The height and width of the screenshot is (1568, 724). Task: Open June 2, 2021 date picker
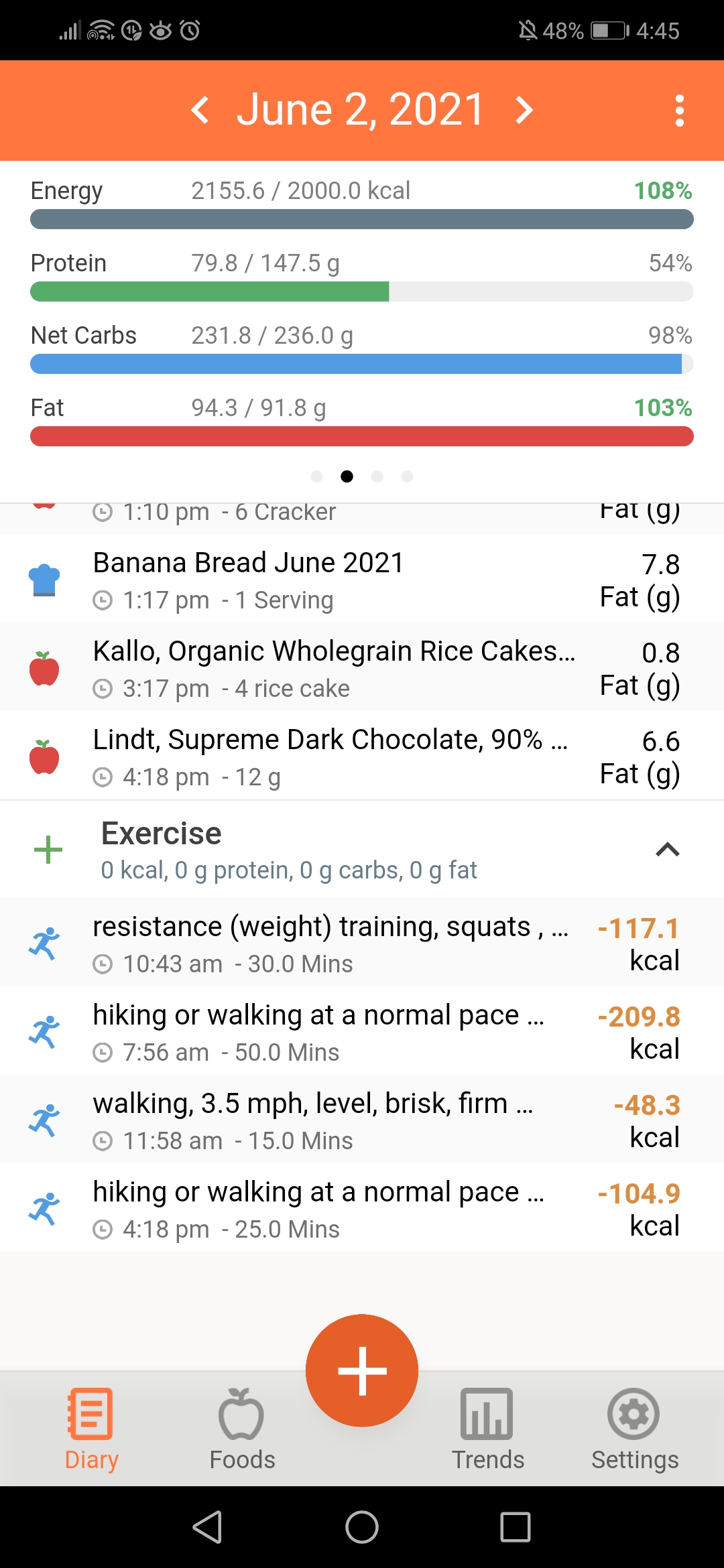click(361, 109)
